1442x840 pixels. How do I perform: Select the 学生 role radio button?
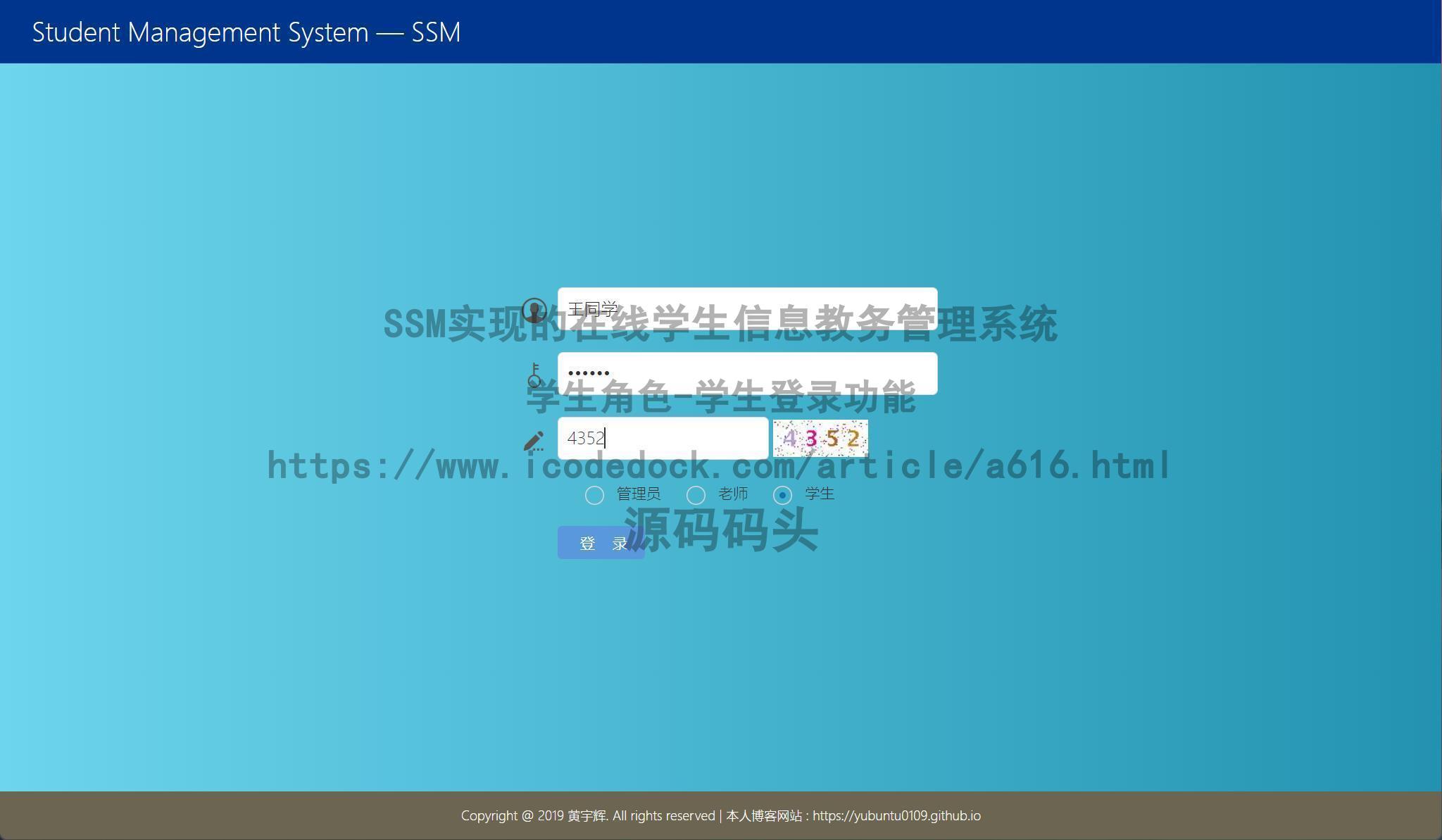783,495
